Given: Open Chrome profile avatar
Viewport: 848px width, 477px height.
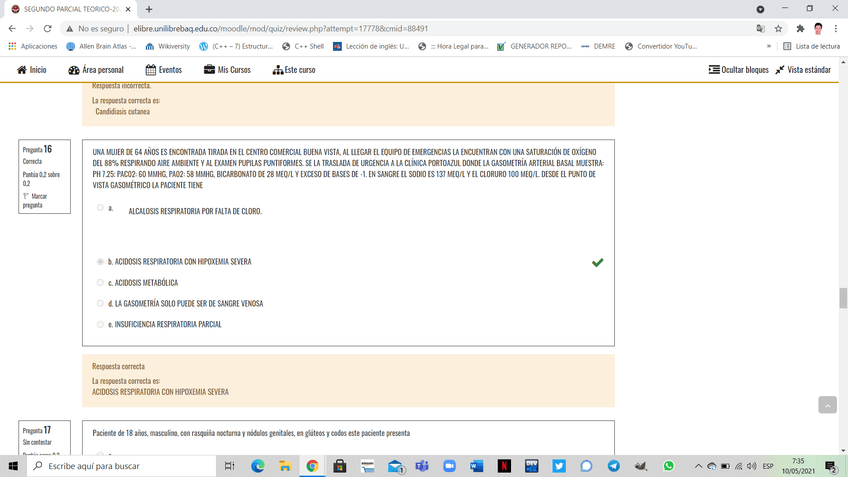Looking at the screenshot, I should (818, 29).
